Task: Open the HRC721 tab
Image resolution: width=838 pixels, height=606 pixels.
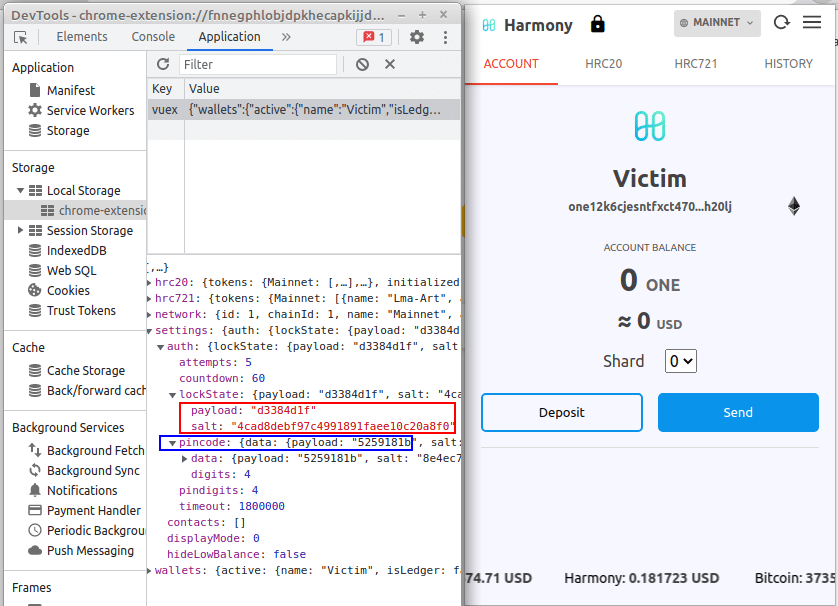Action: pos(695,64)
